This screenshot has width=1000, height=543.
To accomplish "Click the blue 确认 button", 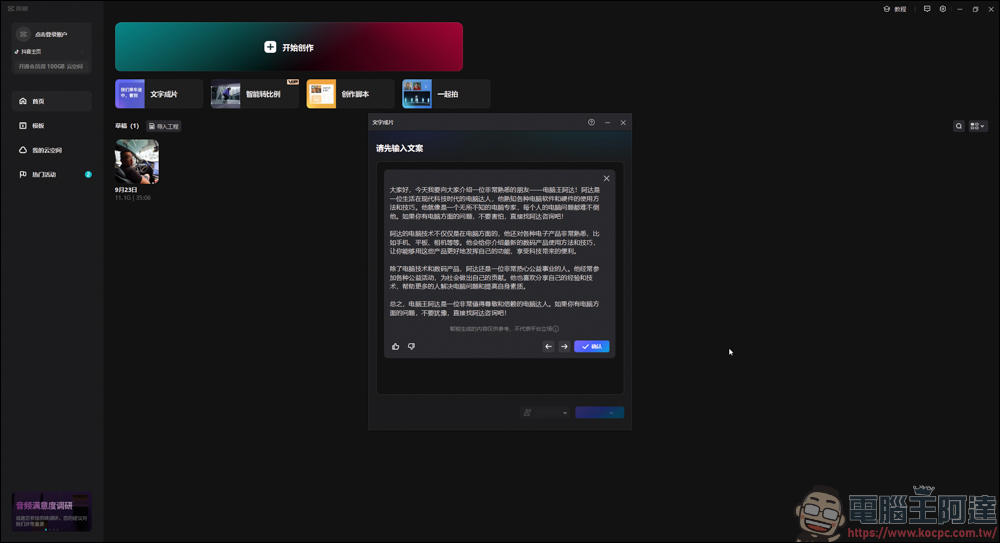I will 591,347.
